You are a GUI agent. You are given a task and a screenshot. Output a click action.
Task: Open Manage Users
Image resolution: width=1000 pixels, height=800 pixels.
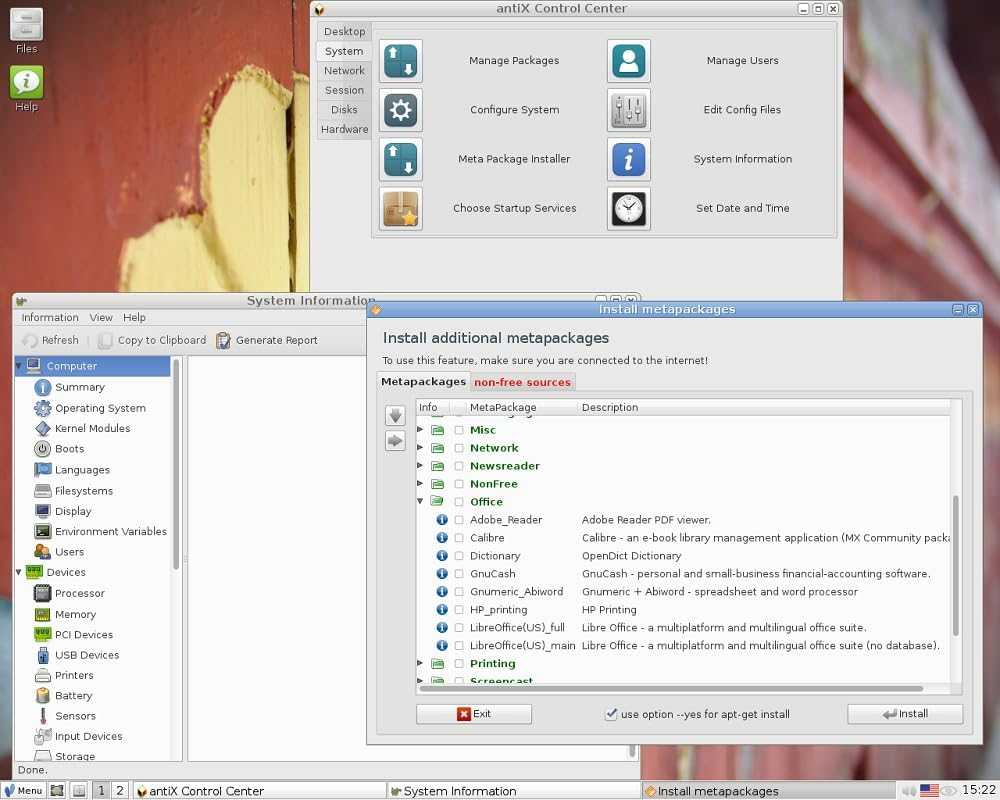628,60
